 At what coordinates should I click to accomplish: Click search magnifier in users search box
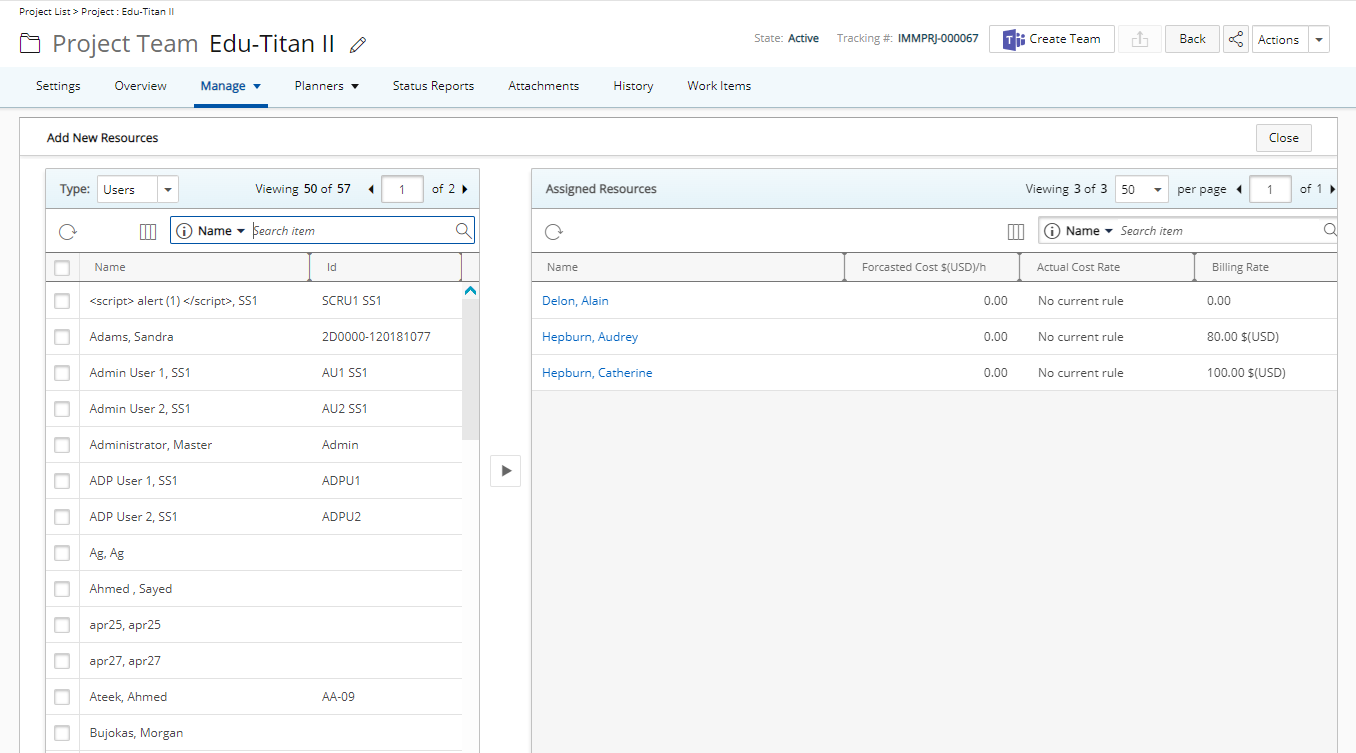463,231
